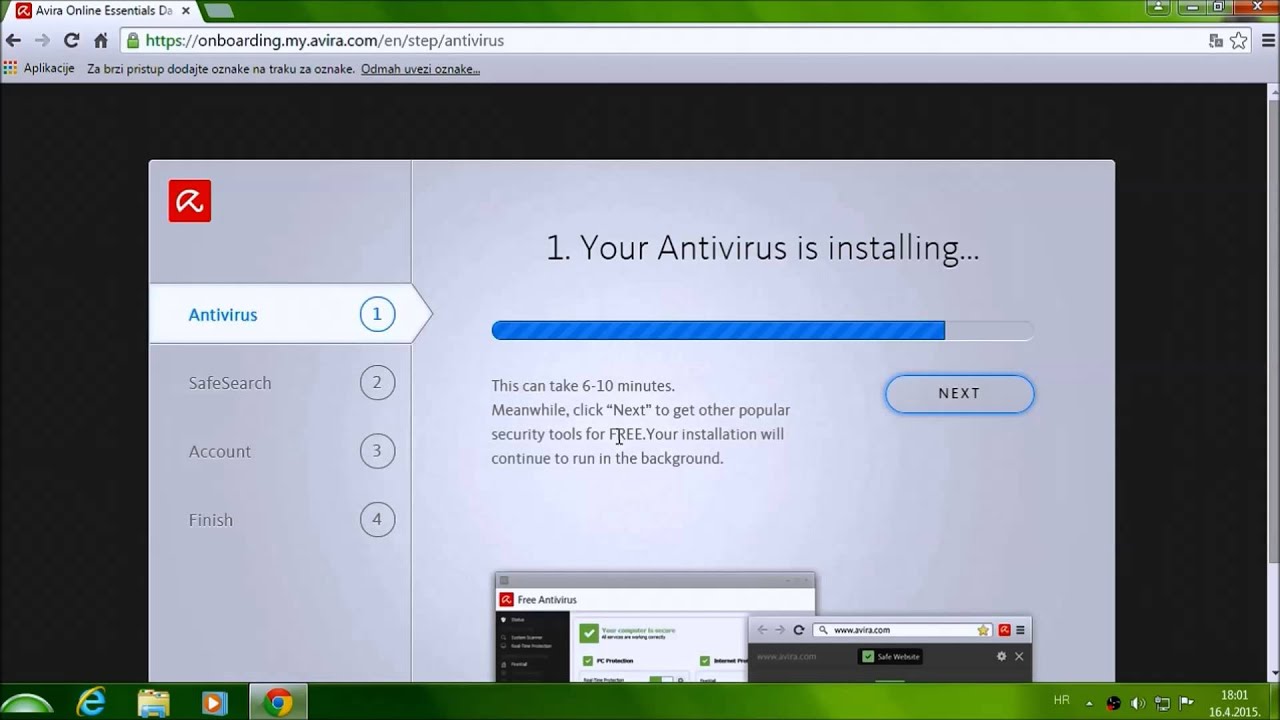Click the step 4 circle badge
This screenshot has height=720, width=1280.
point(377,520)
